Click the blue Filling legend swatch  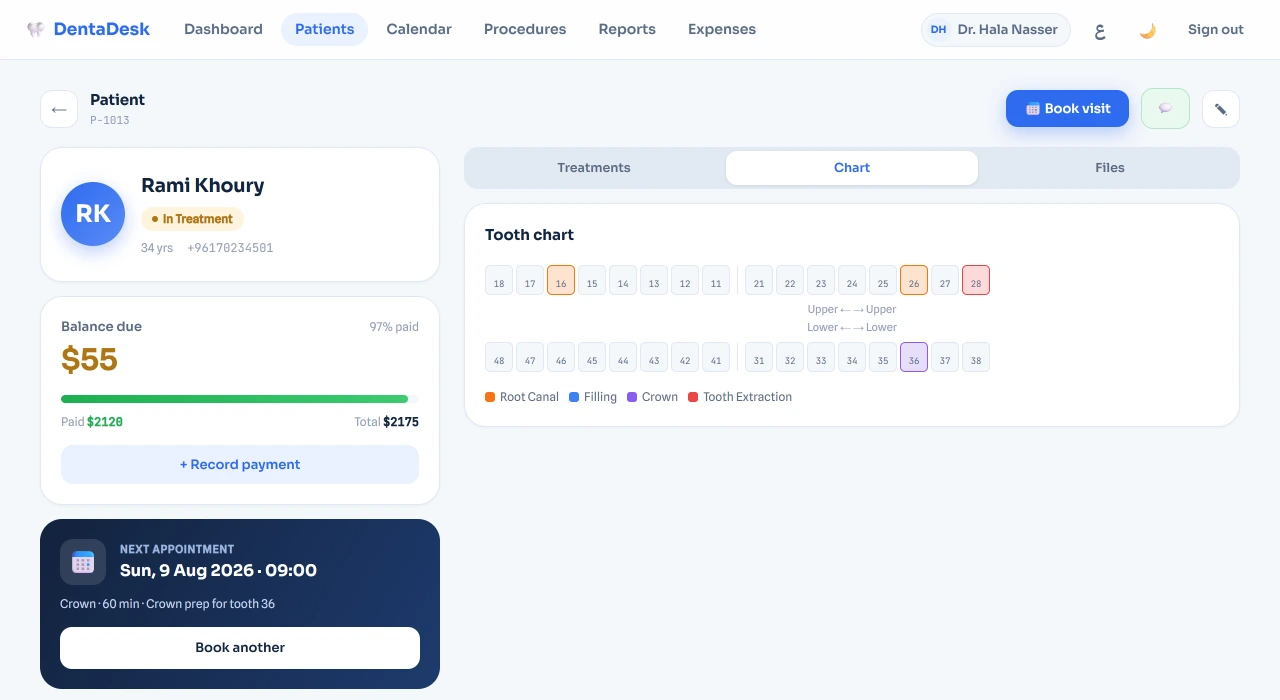[x=574, y=397]
